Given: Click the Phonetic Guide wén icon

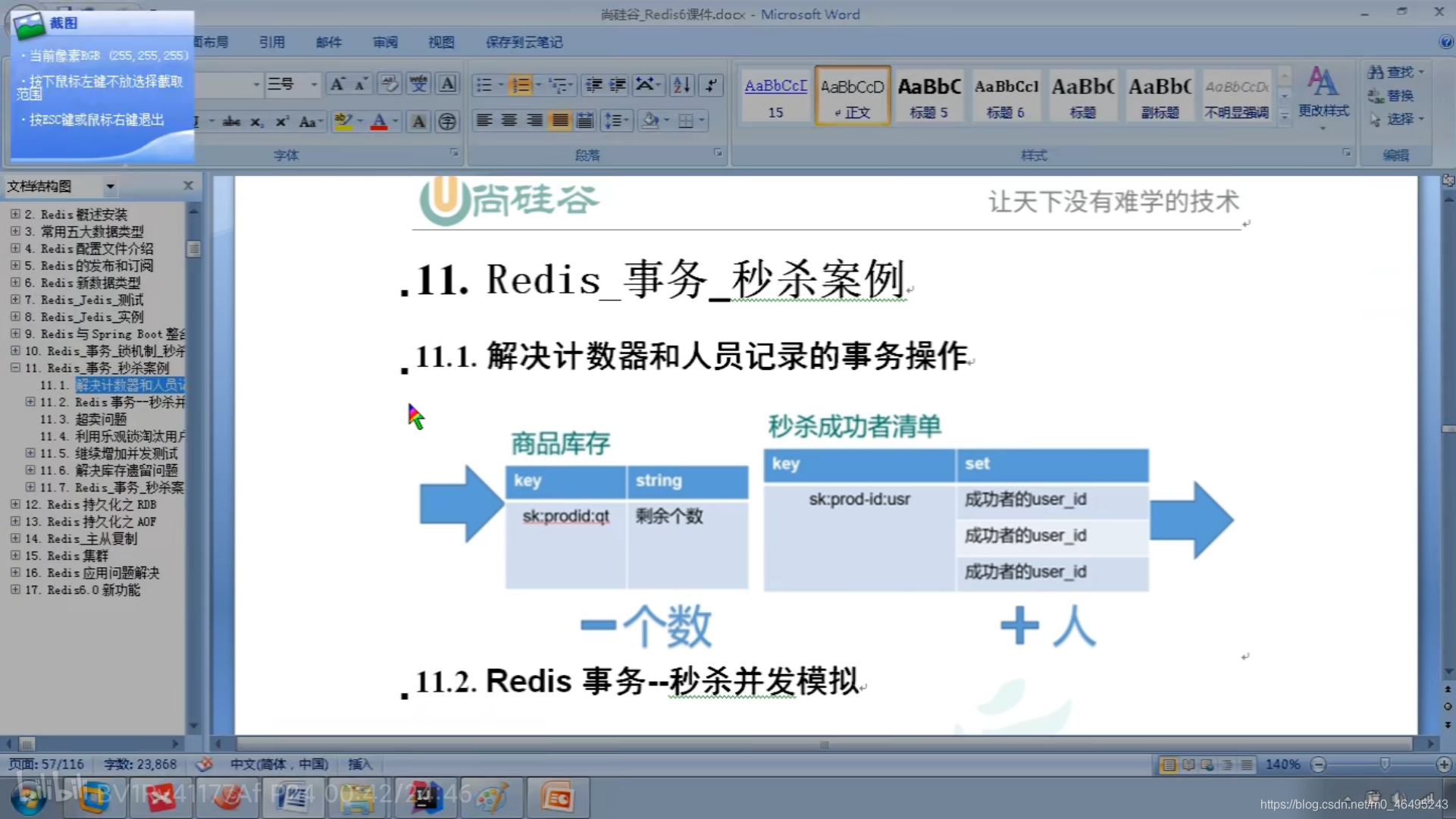Looking at the screenshot, I should coord(418,85).
